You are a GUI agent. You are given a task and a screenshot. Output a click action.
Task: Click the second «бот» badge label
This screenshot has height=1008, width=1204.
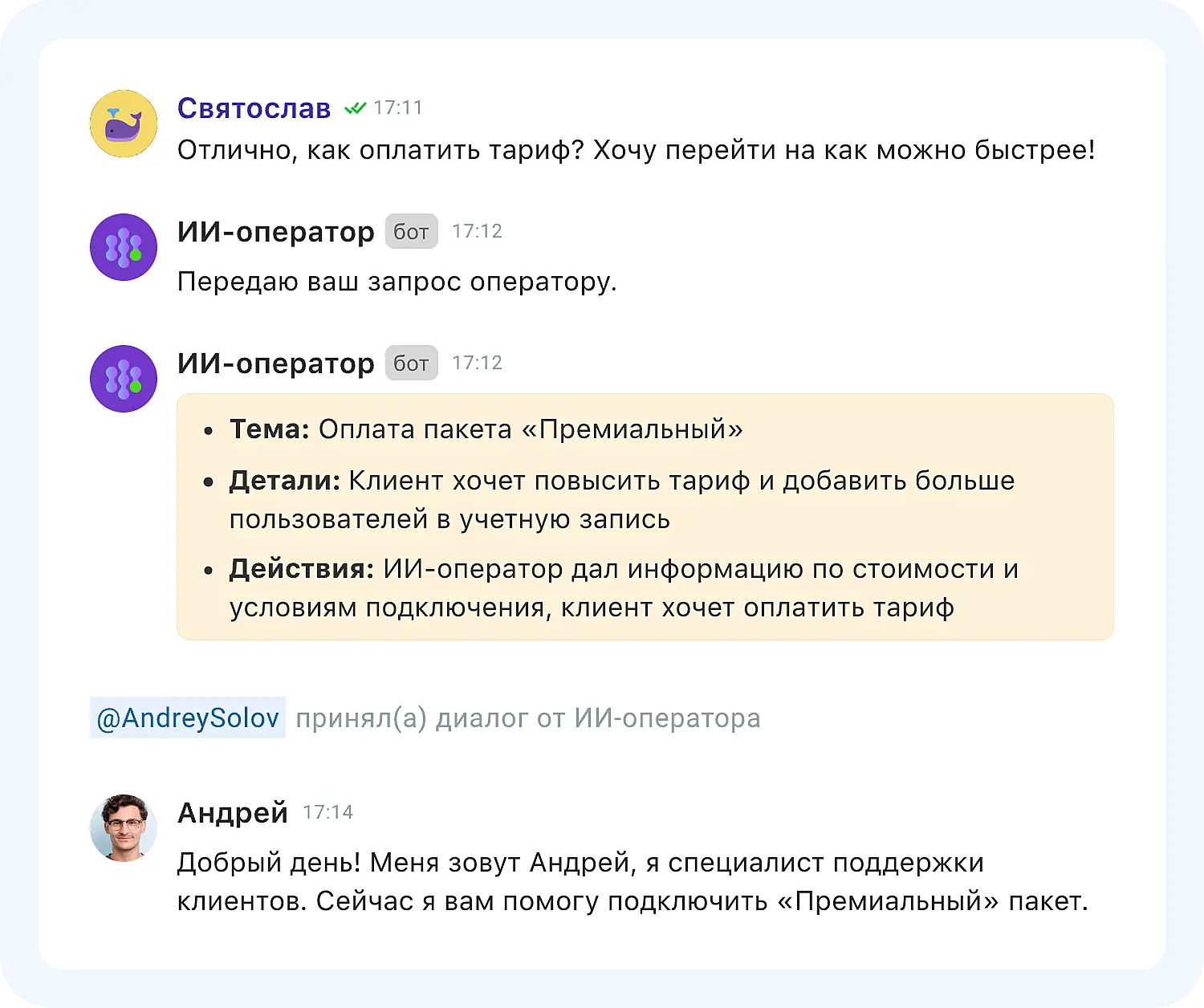tap(411, 363)
